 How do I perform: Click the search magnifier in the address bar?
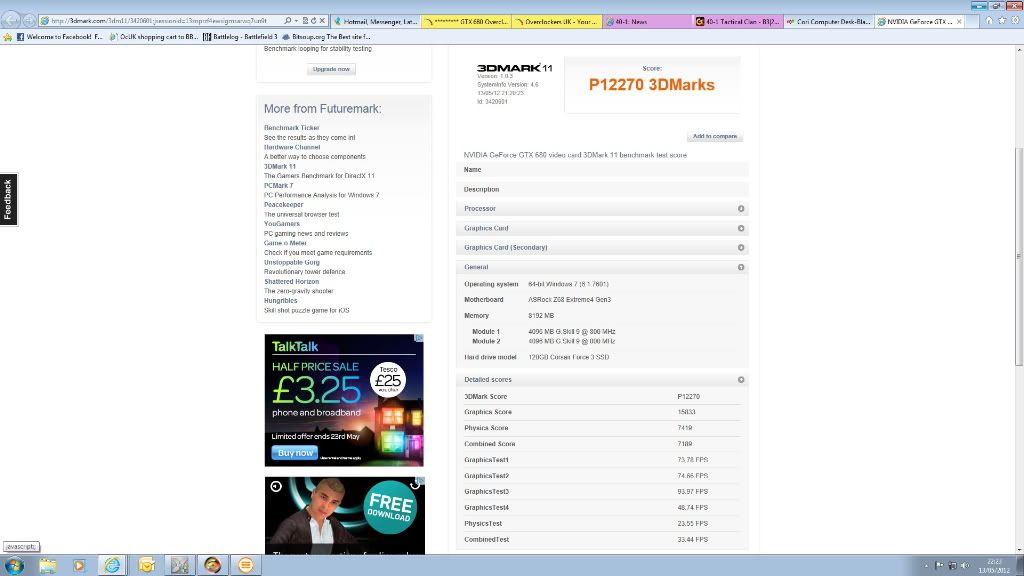click(x=287, y=21)
